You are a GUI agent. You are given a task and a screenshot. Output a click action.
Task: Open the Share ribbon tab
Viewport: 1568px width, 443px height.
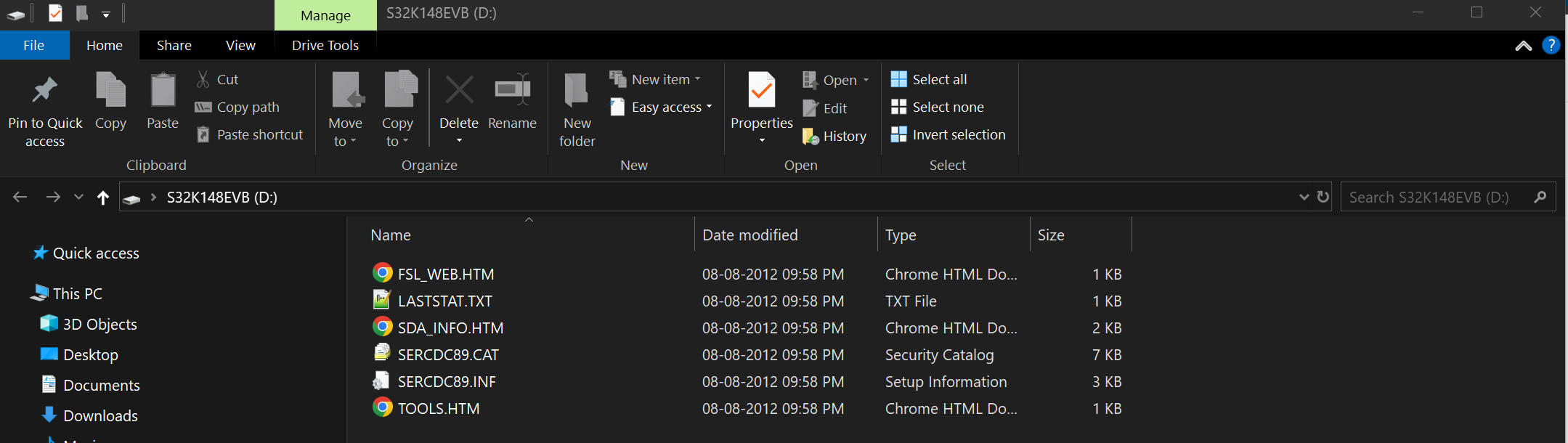pos(174,45)
